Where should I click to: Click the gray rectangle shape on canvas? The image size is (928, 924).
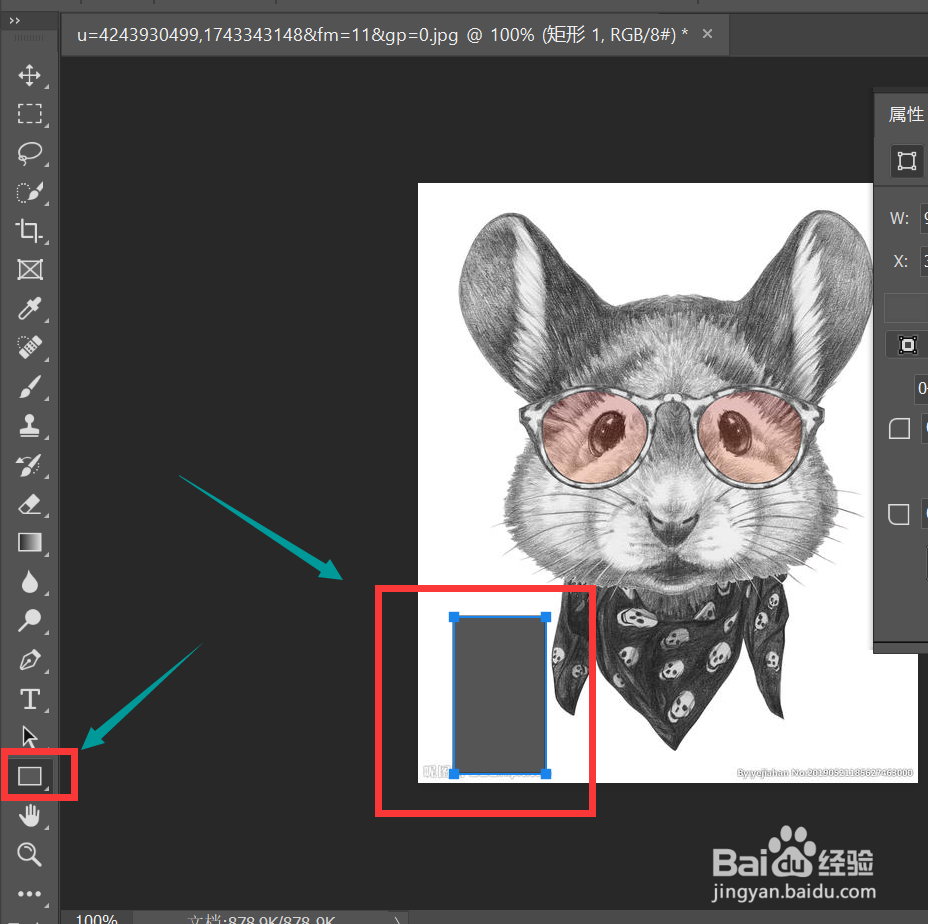tap(500, 695)
